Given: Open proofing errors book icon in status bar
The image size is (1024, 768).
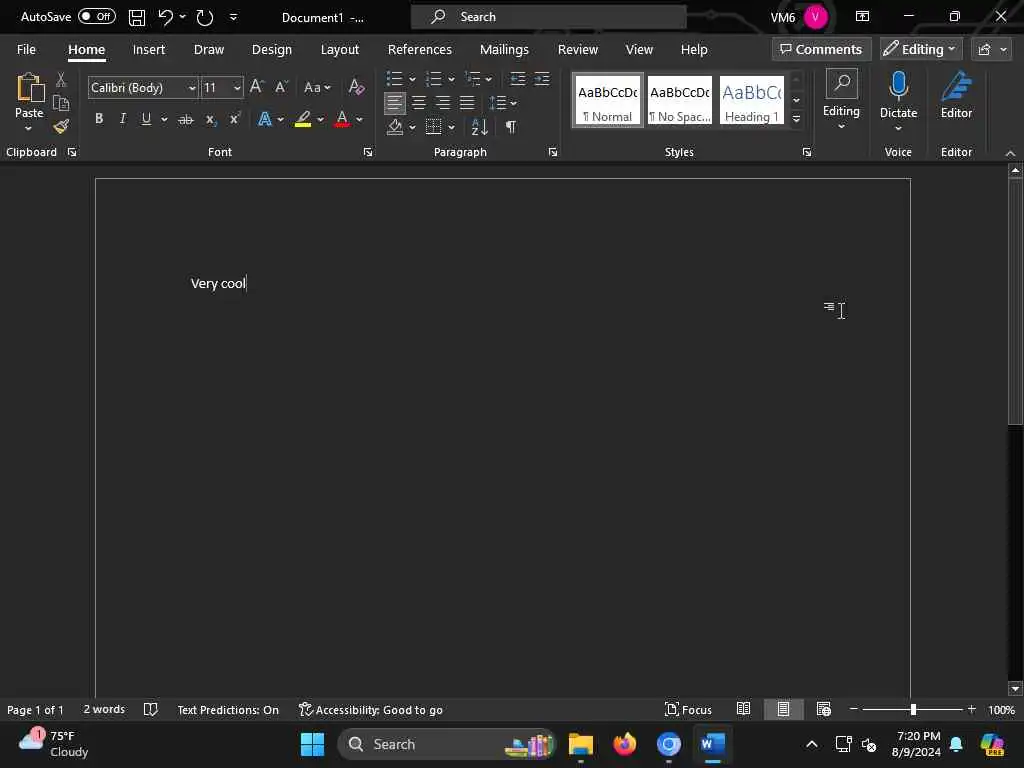Looking at the screenshot, I should (151, 710).
